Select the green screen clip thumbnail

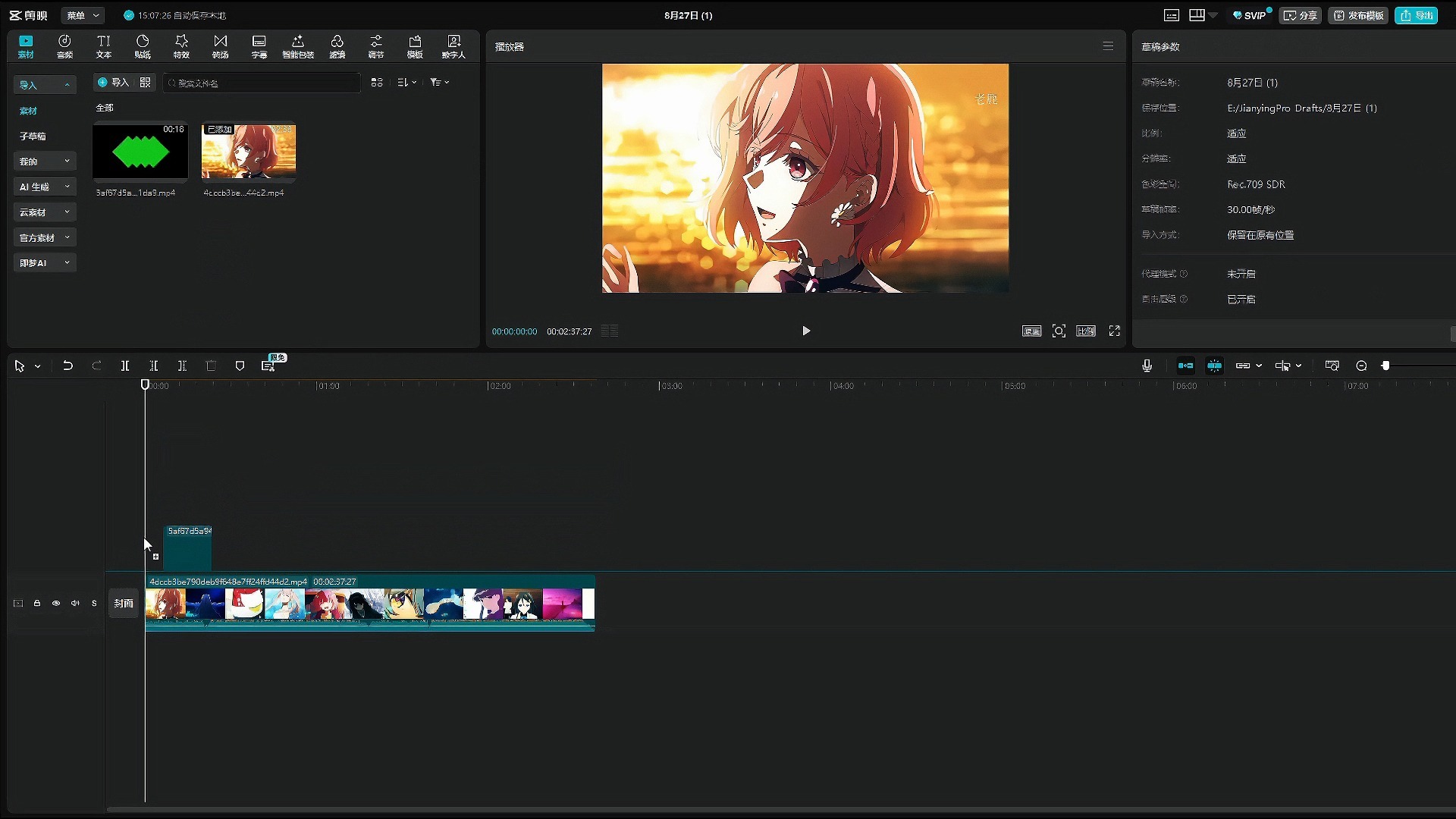140,152
